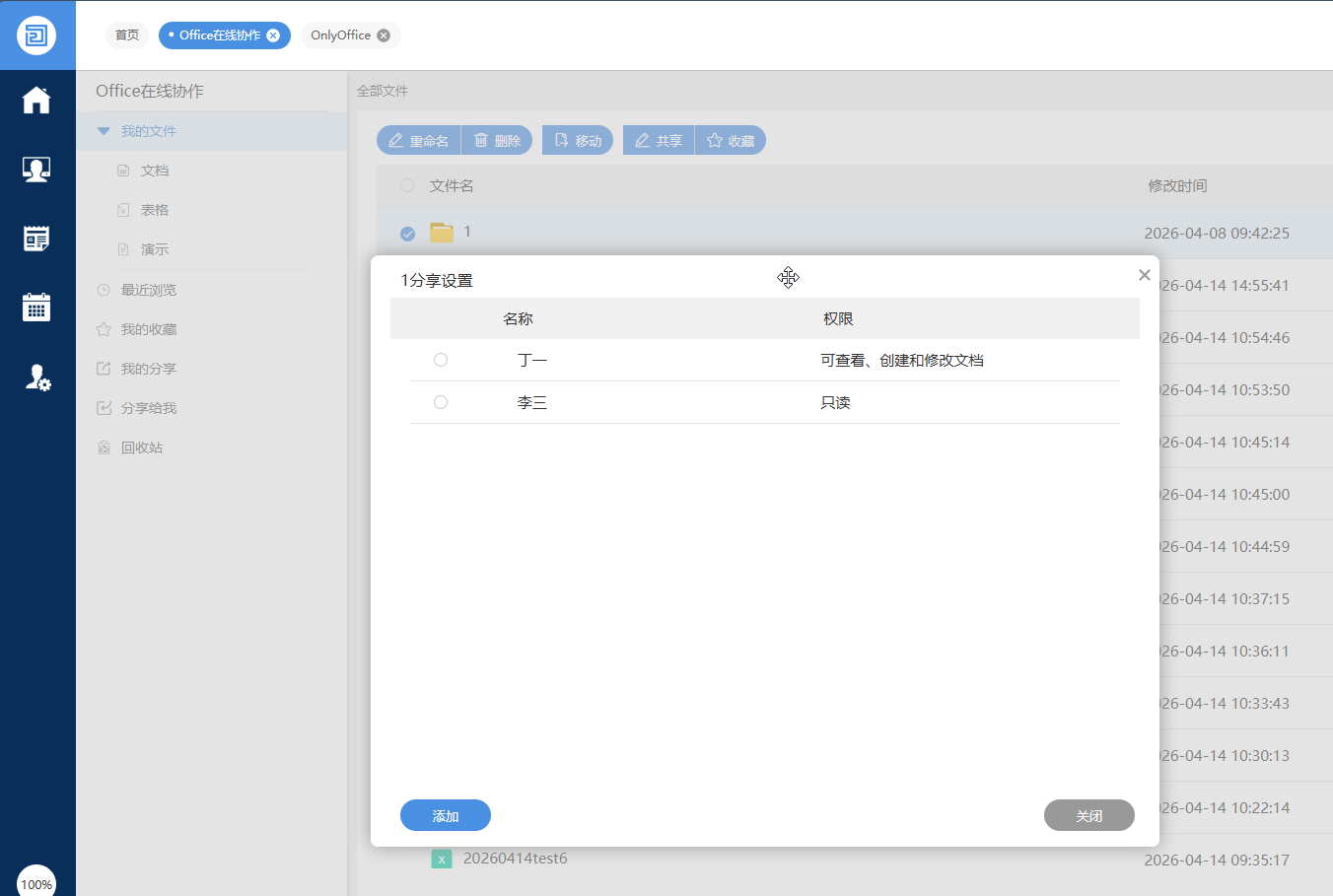Viewport: 1333px width, 896px height.
Task: Click the spreadsheet icon of 20260414test6
Action: click(442, 859)
